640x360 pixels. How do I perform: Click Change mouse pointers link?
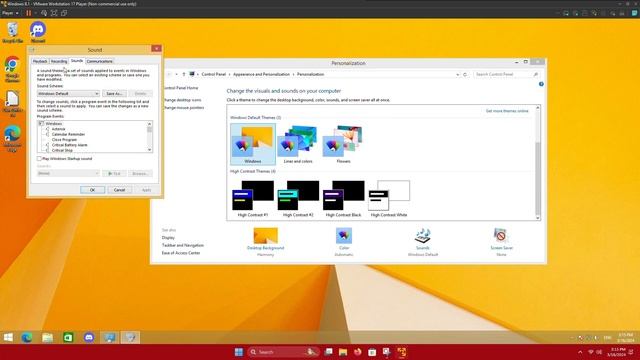tap(184, 108)
